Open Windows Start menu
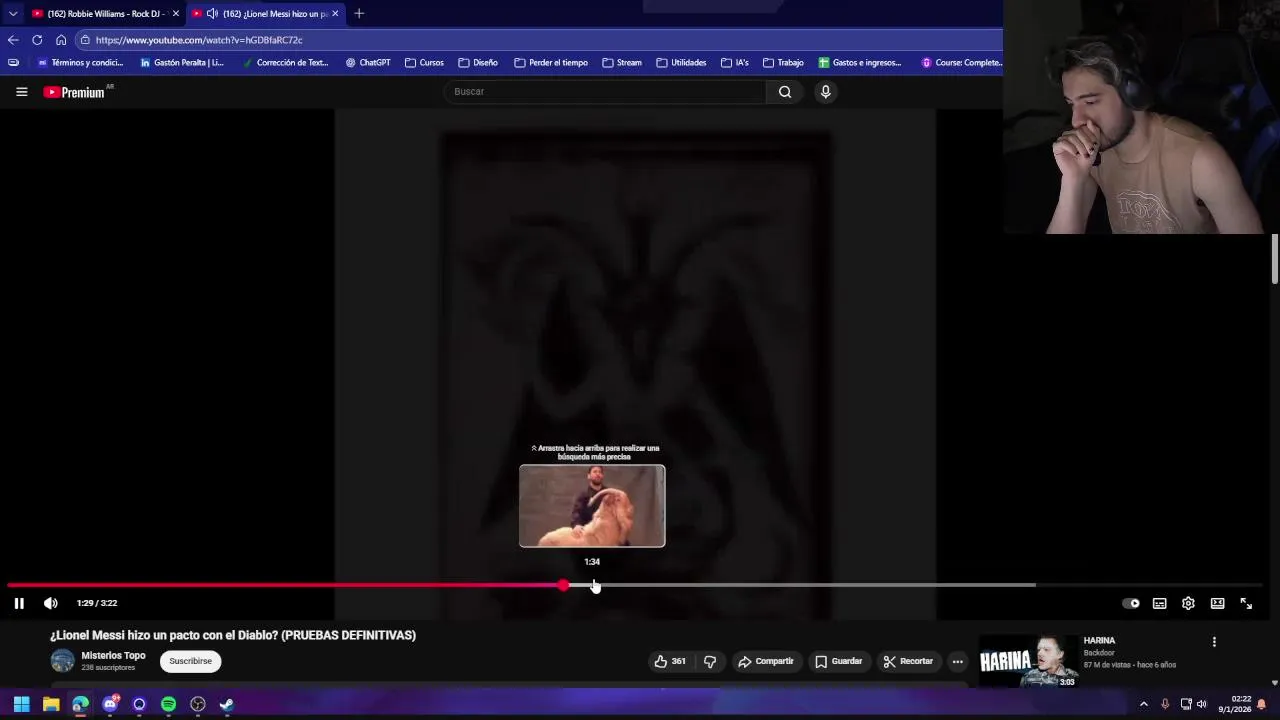This screenshot has height=720, width=1280. pyautogui.click(x=21, y=704)
